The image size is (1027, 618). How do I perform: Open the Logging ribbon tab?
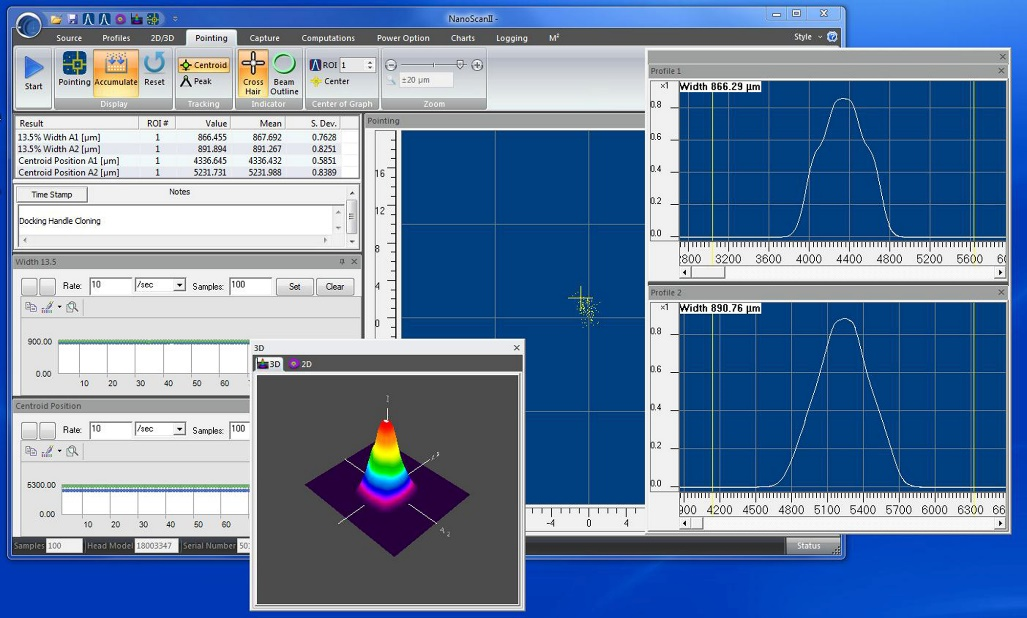tap(512, 38)
